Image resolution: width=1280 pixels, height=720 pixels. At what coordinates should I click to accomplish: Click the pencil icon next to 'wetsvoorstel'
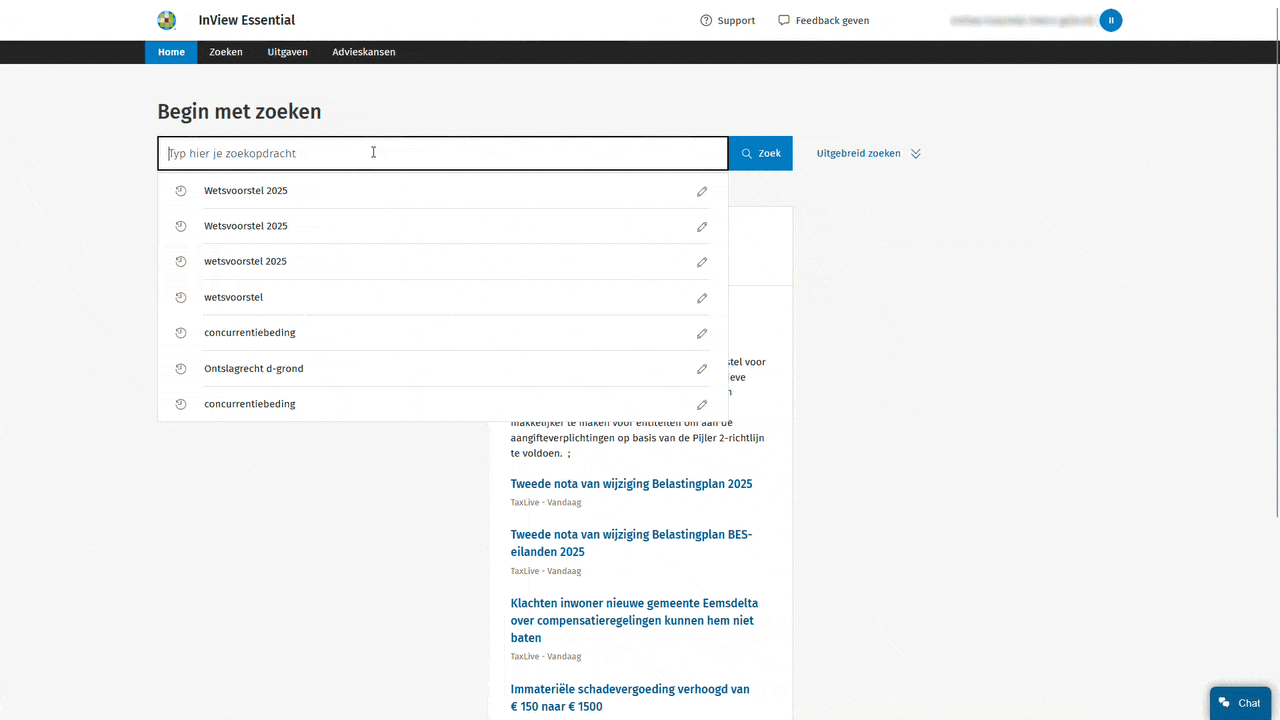[x=702, y=298]
